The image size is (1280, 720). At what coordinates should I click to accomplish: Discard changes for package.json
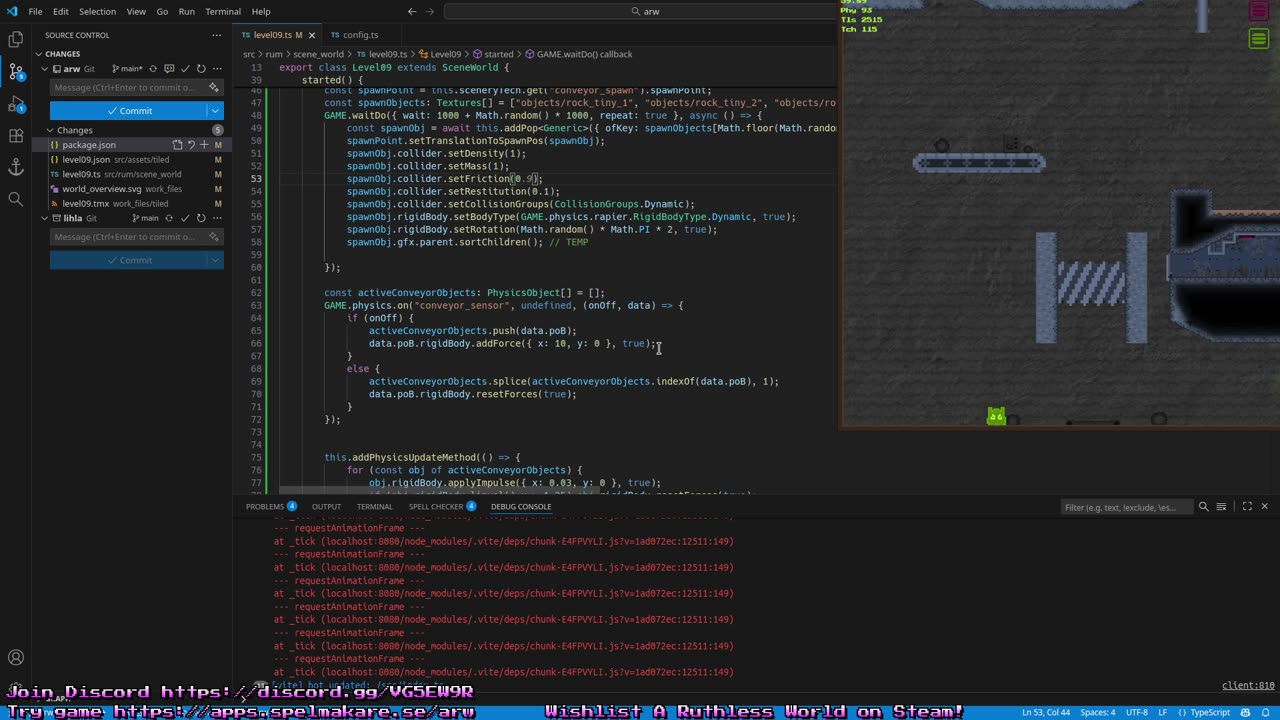point(191,145)
